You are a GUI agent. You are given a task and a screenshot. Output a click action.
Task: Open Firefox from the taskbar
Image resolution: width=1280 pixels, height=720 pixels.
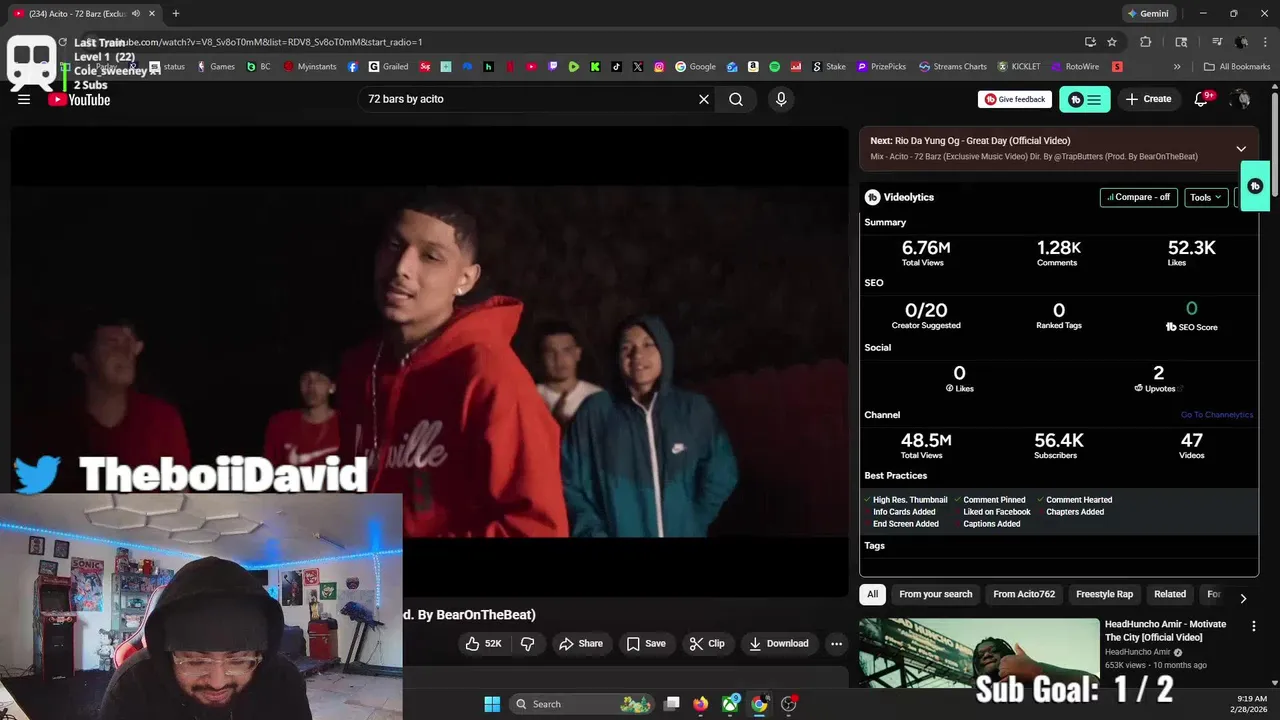point(700,704)
